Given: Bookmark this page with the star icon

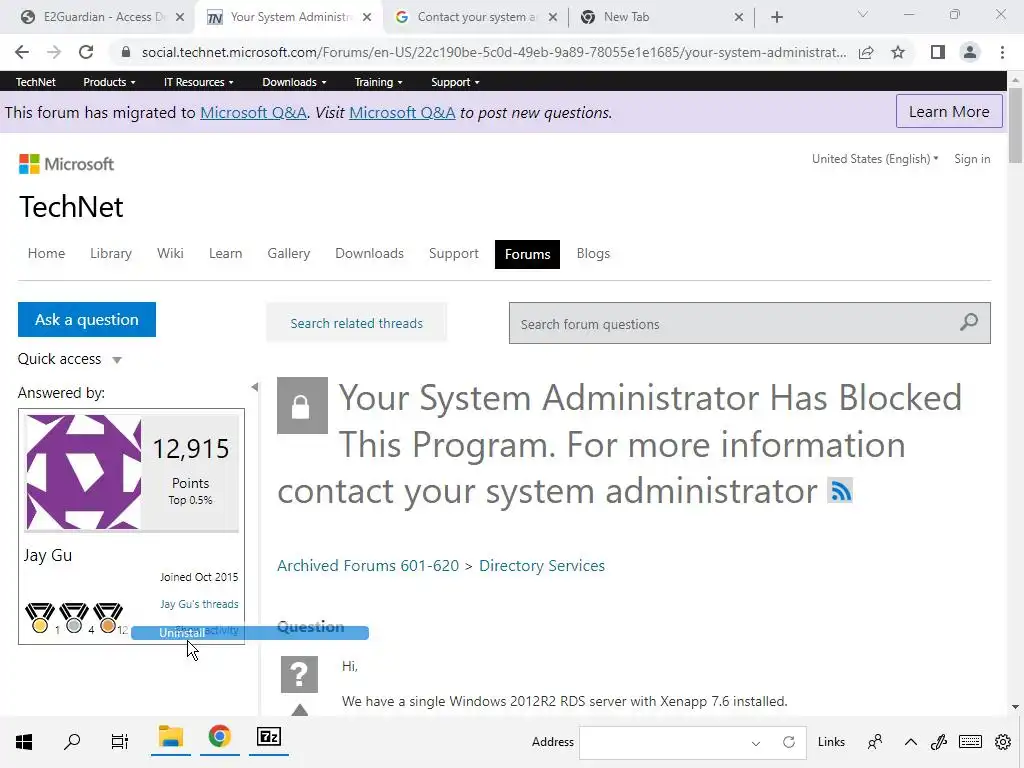Looking at the screenshot, I should 898,52.
